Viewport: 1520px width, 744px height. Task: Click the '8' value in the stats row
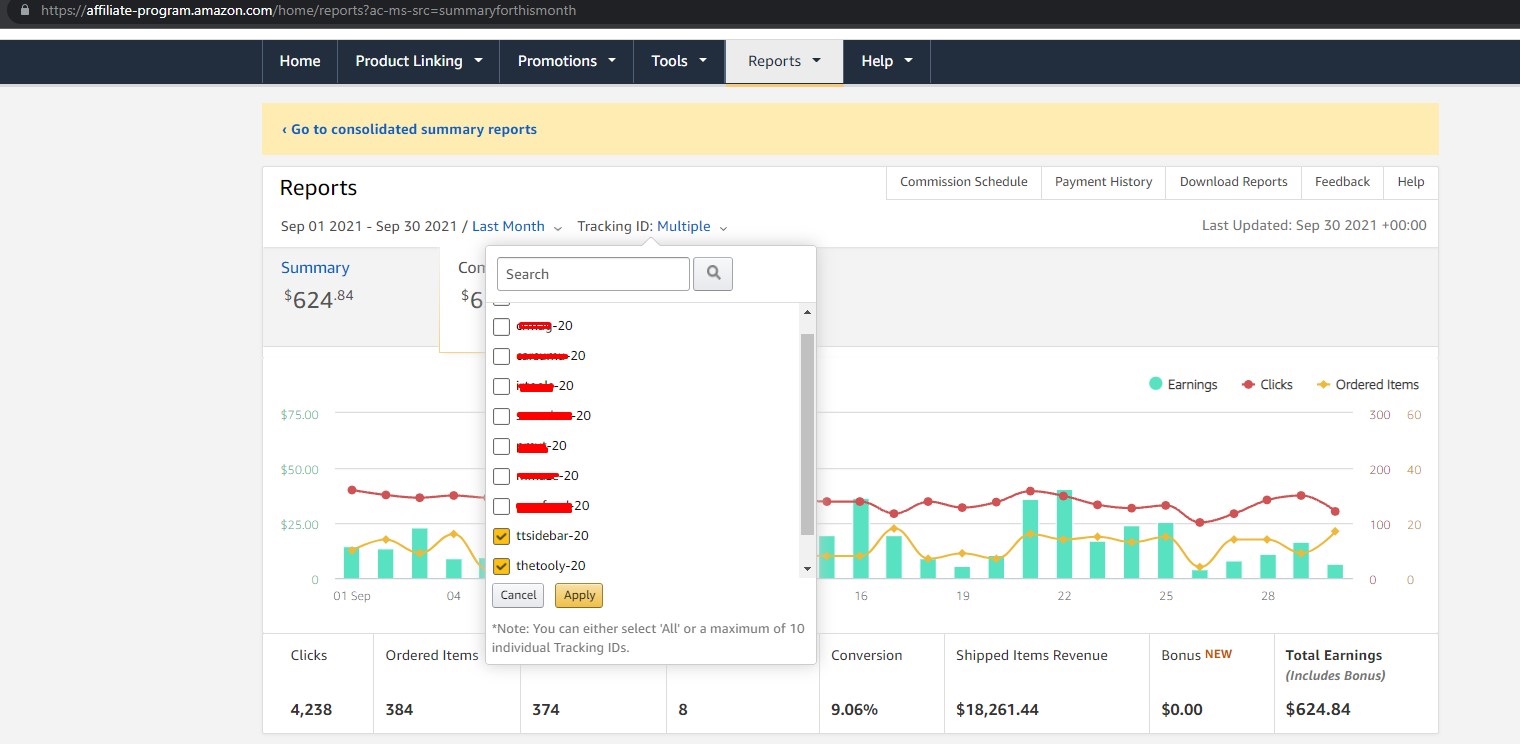coord(683,710)
